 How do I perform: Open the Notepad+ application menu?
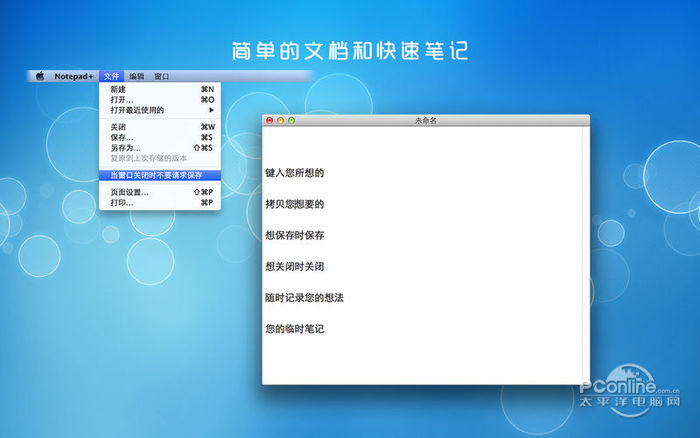click(x=74, y=76)
